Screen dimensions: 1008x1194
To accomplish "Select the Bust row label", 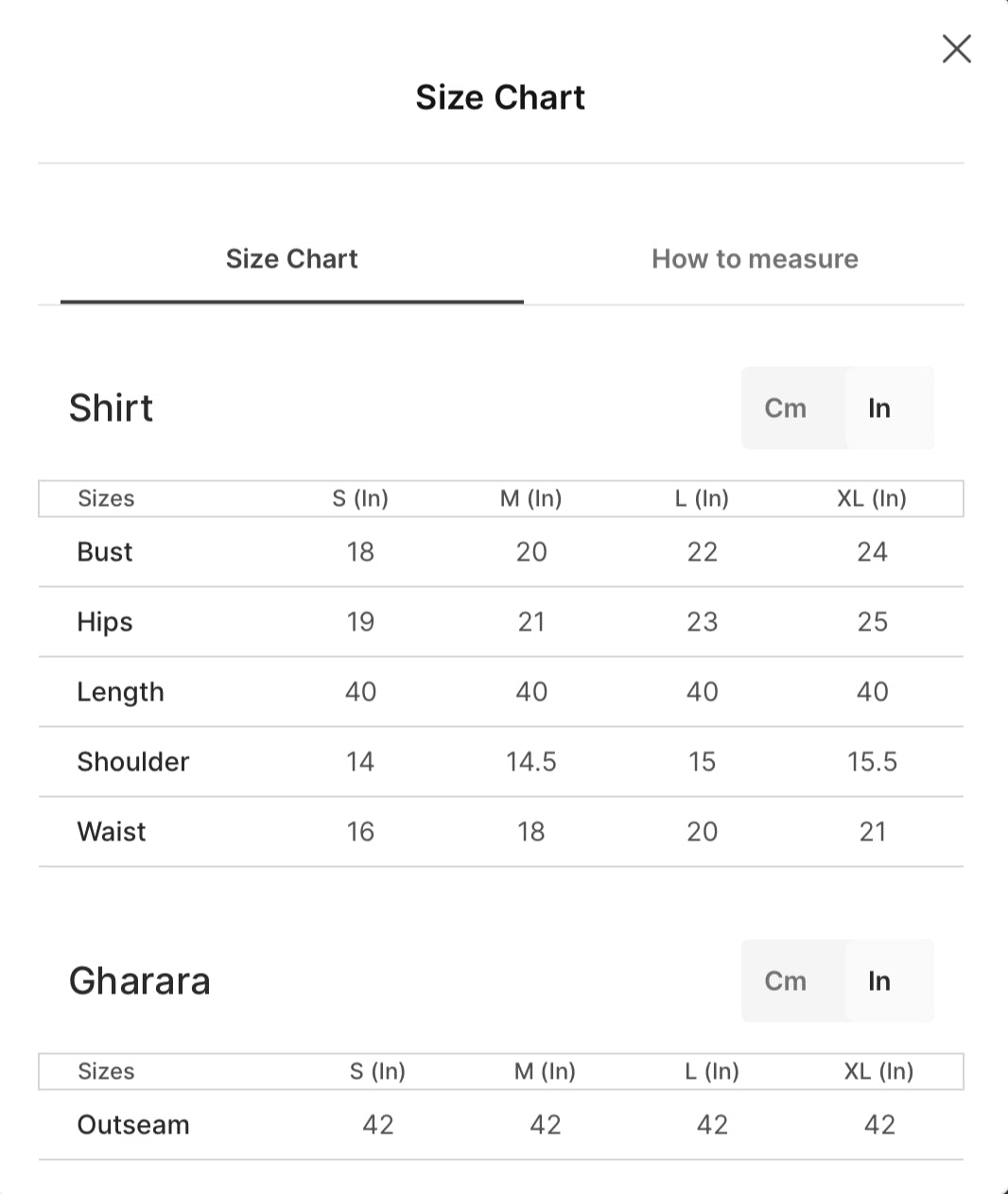I will [105, 552].
